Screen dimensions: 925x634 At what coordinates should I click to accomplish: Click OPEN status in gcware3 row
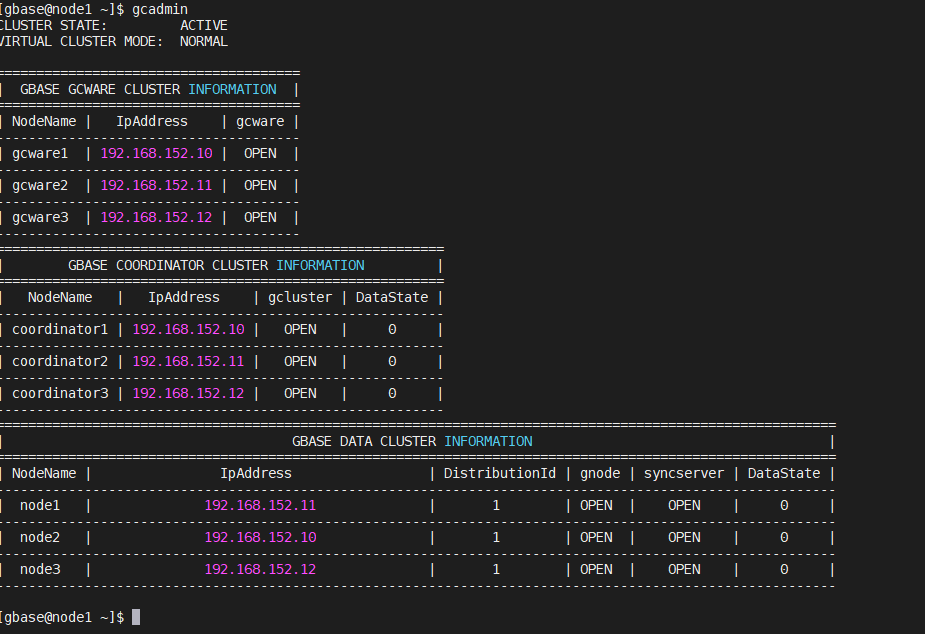[260, 217]
